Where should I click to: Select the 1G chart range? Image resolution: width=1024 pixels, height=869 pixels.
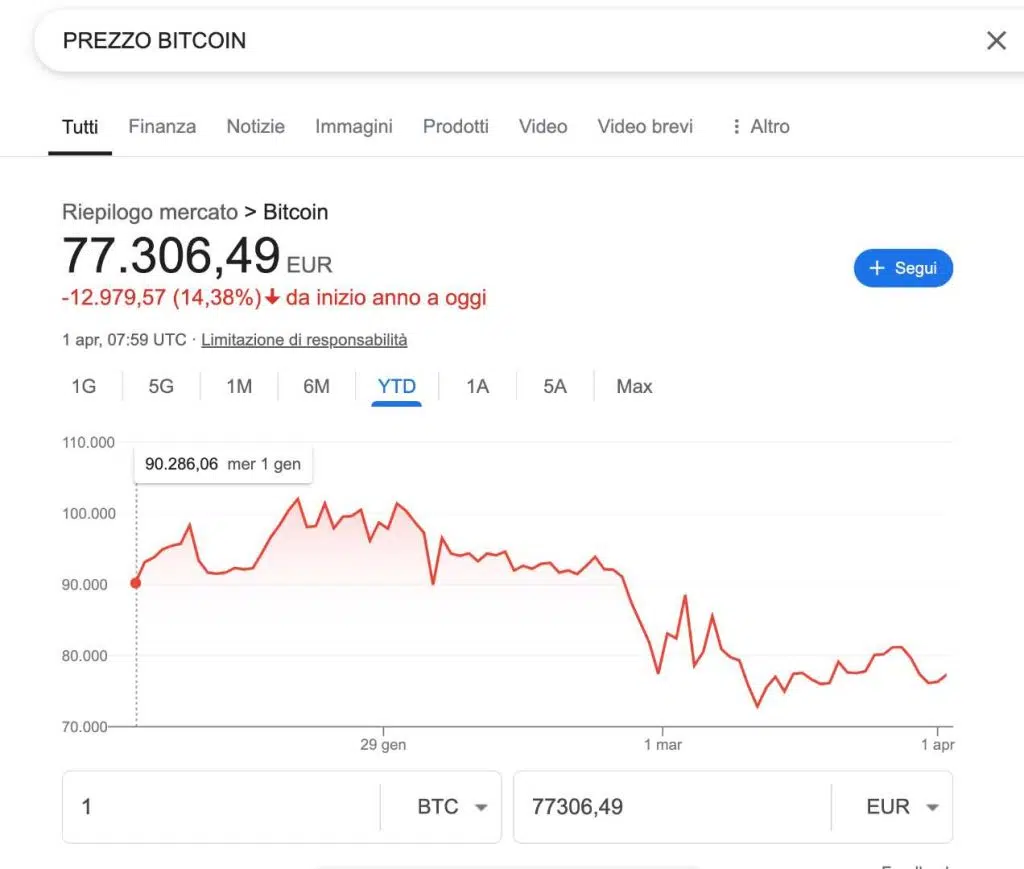[84, 386]
